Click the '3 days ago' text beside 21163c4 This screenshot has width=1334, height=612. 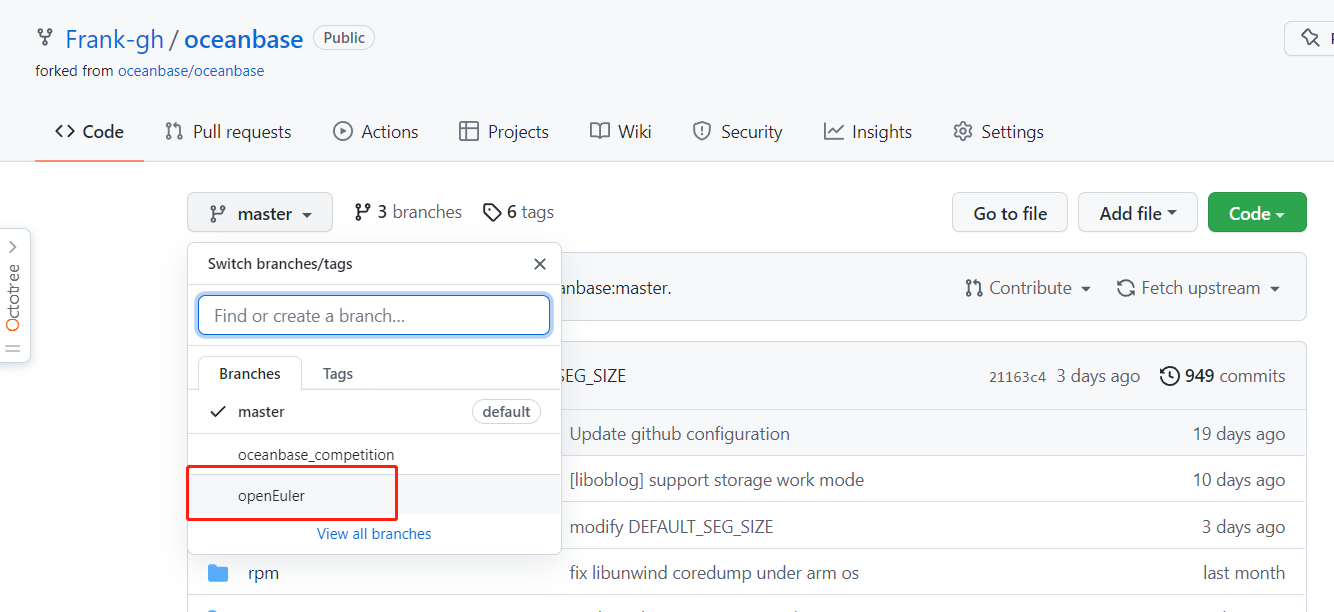point(1098,376)
